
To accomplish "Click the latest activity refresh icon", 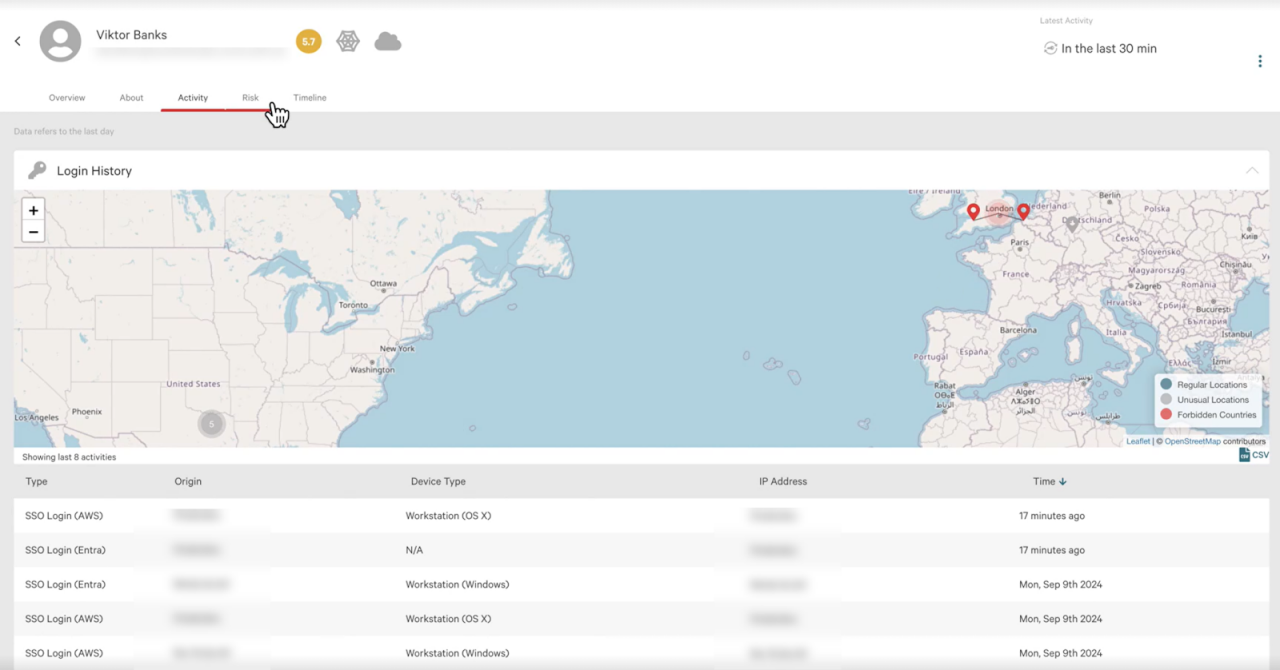I will click(x=1050, y=48).
